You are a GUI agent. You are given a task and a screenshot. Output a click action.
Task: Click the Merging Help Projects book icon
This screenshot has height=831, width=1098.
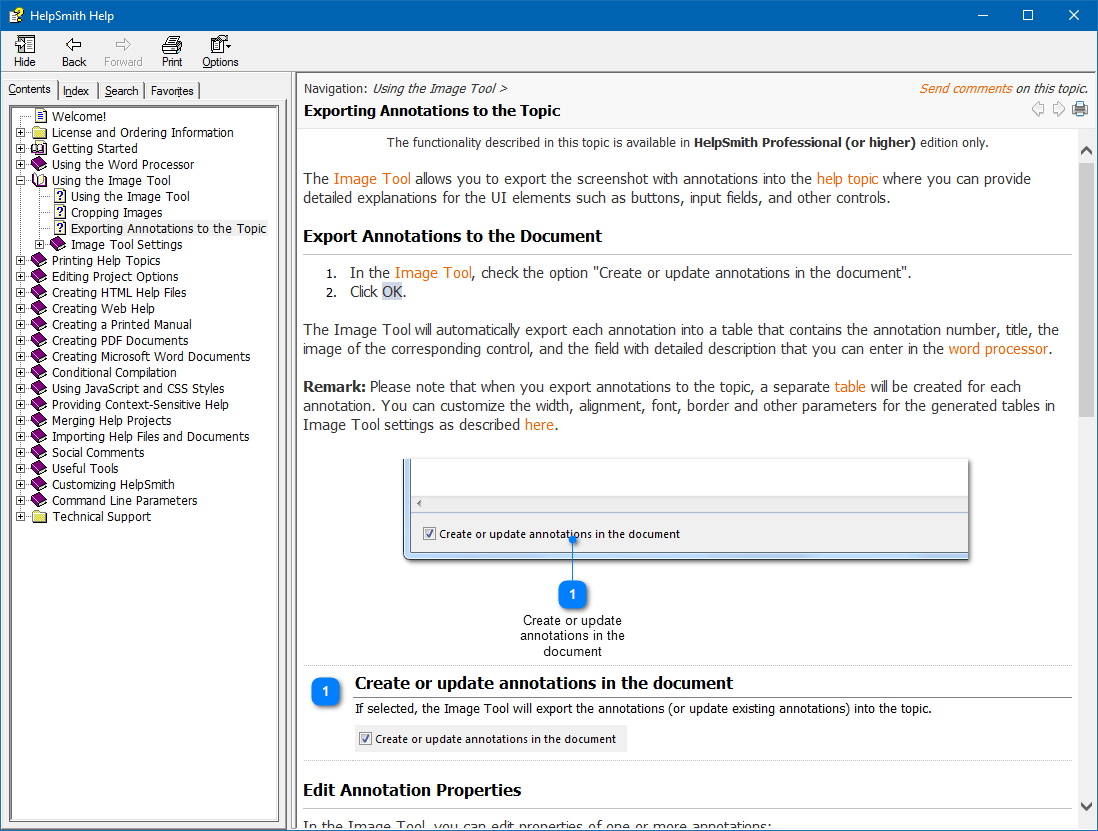40,421
